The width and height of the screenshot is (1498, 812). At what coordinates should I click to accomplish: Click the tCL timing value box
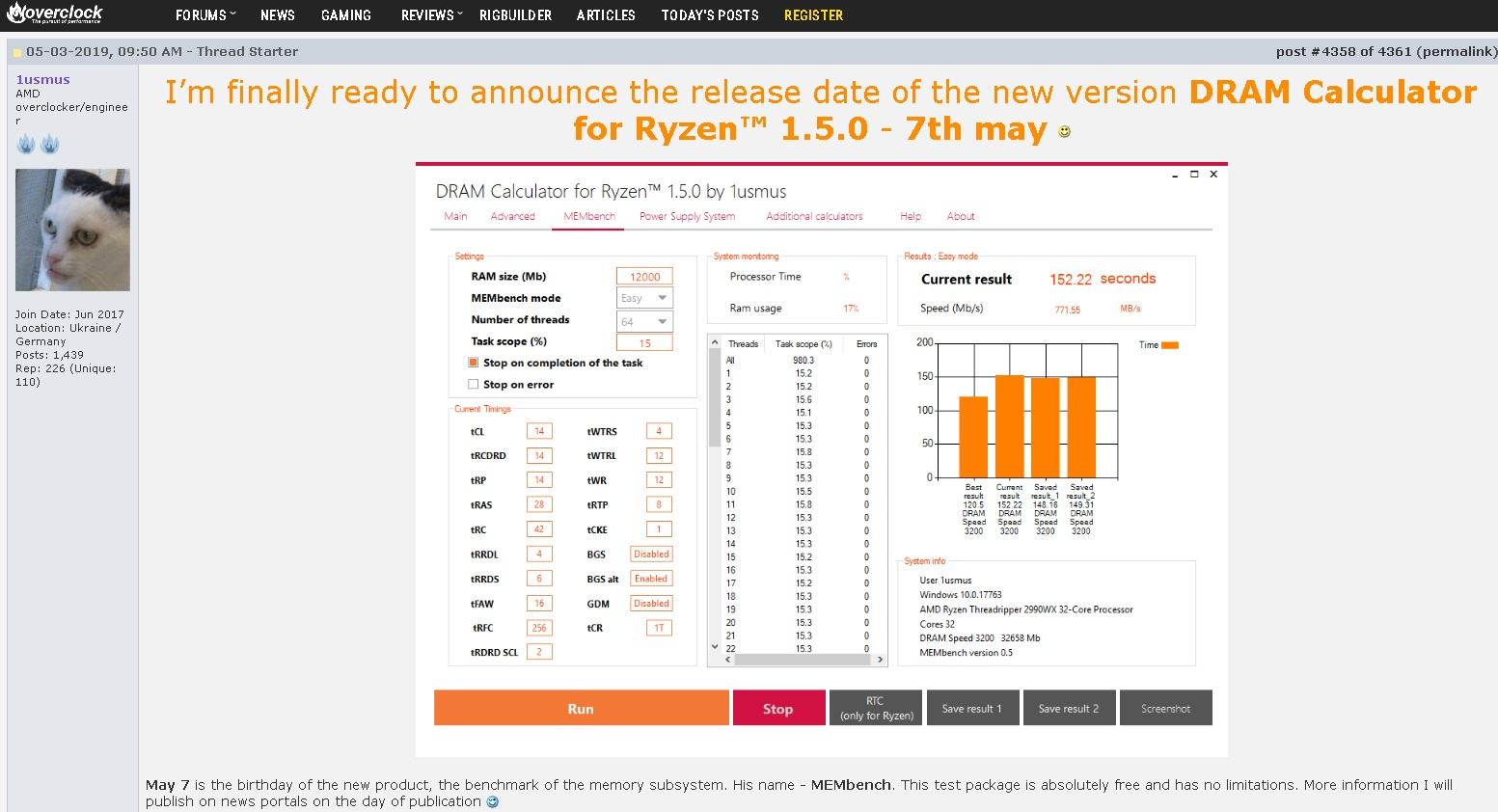(539, 431)
